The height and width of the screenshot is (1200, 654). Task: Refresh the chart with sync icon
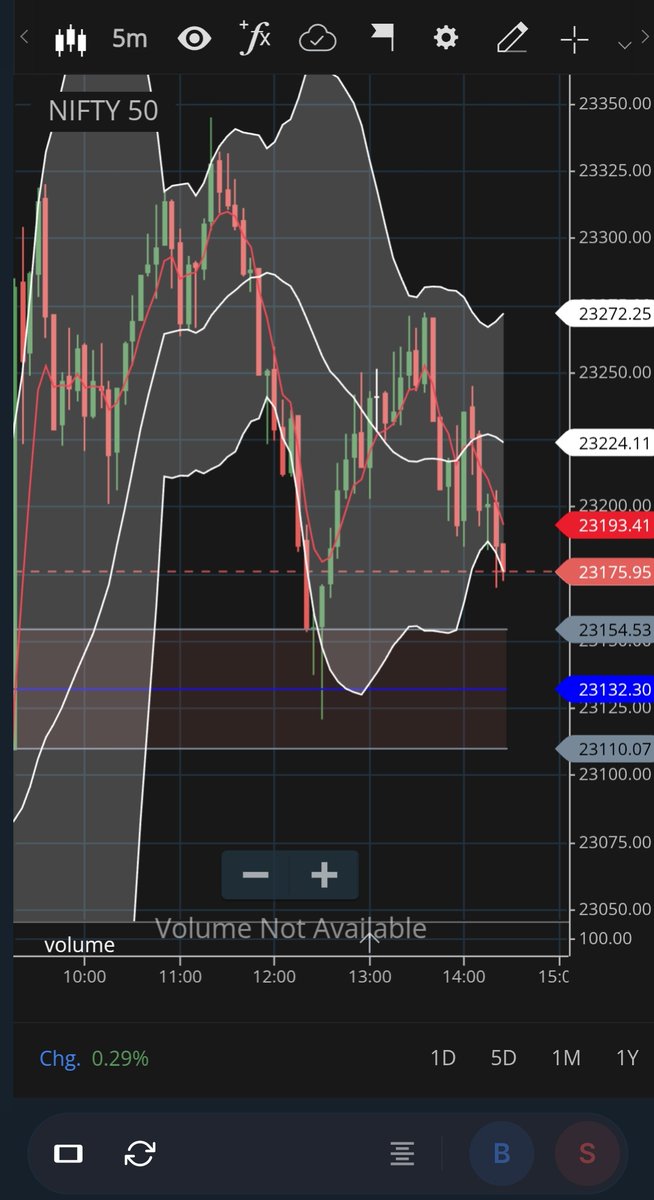pos(139,1154)
